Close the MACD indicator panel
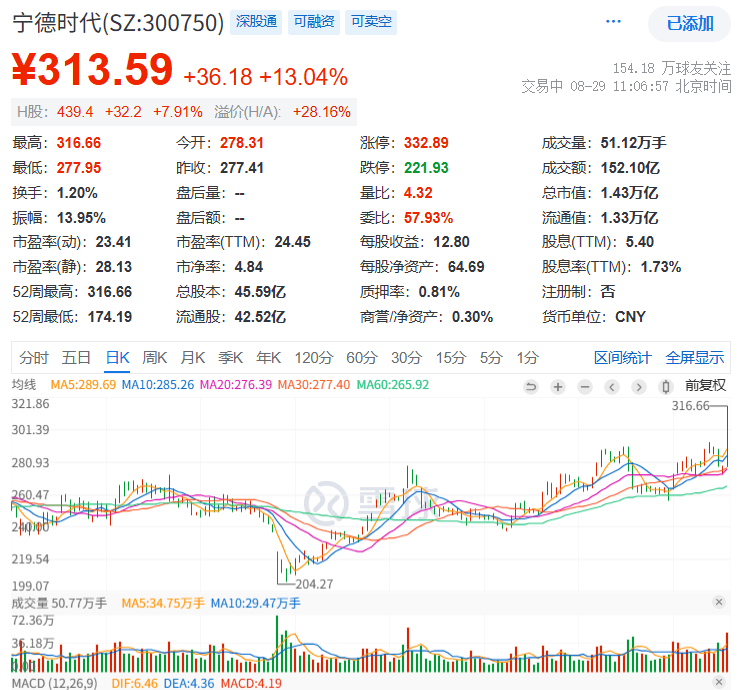 click(x=719, y=682)
